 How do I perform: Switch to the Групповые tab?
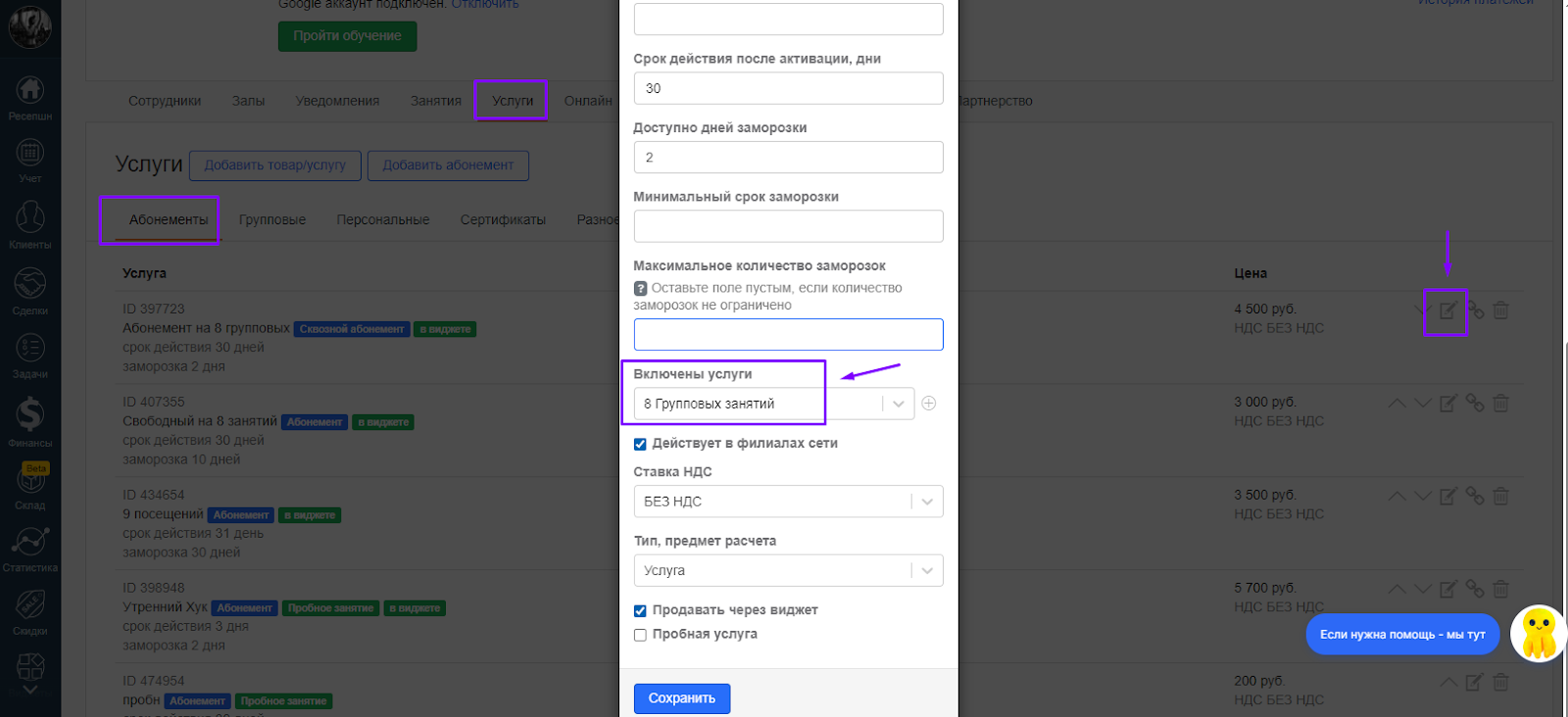point(272,220)
